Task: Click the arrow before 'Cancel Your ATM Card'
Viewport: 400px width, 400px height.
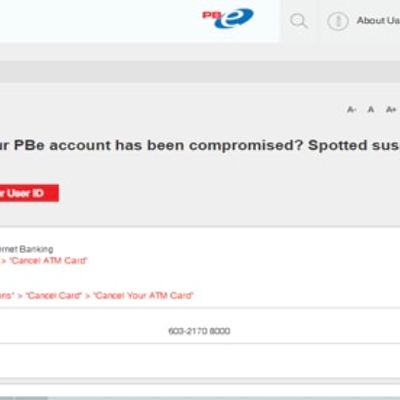Action: tap(88, 296)
